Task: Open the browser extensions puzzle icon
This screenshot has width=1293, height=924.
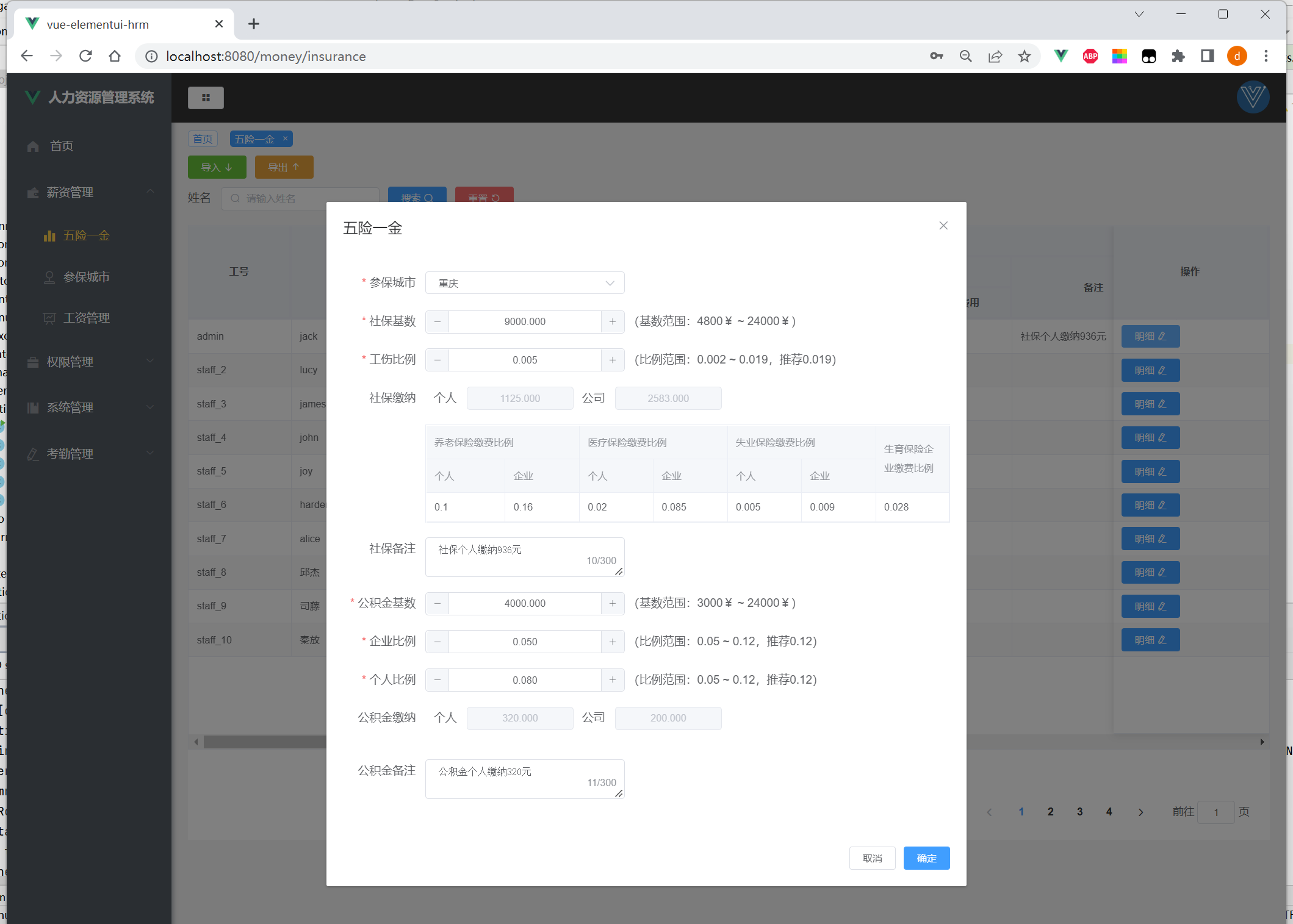Action: coord(1178,56)
